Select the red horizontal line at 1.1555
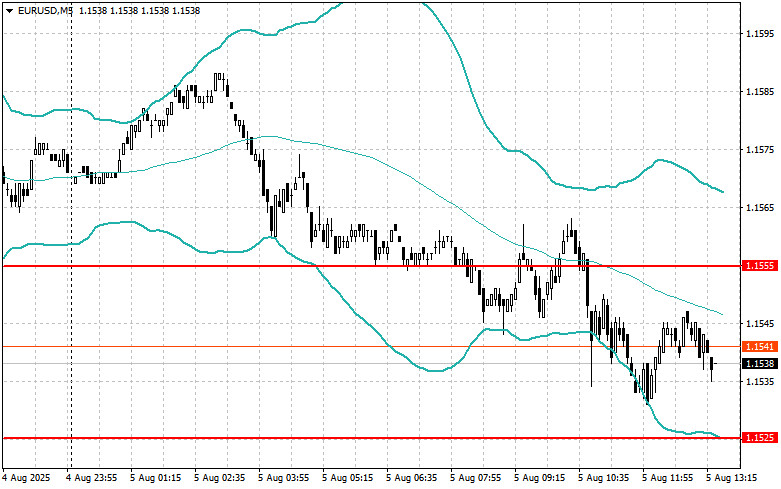The height and width of the screenshot is (489, 781). [372, 266]
